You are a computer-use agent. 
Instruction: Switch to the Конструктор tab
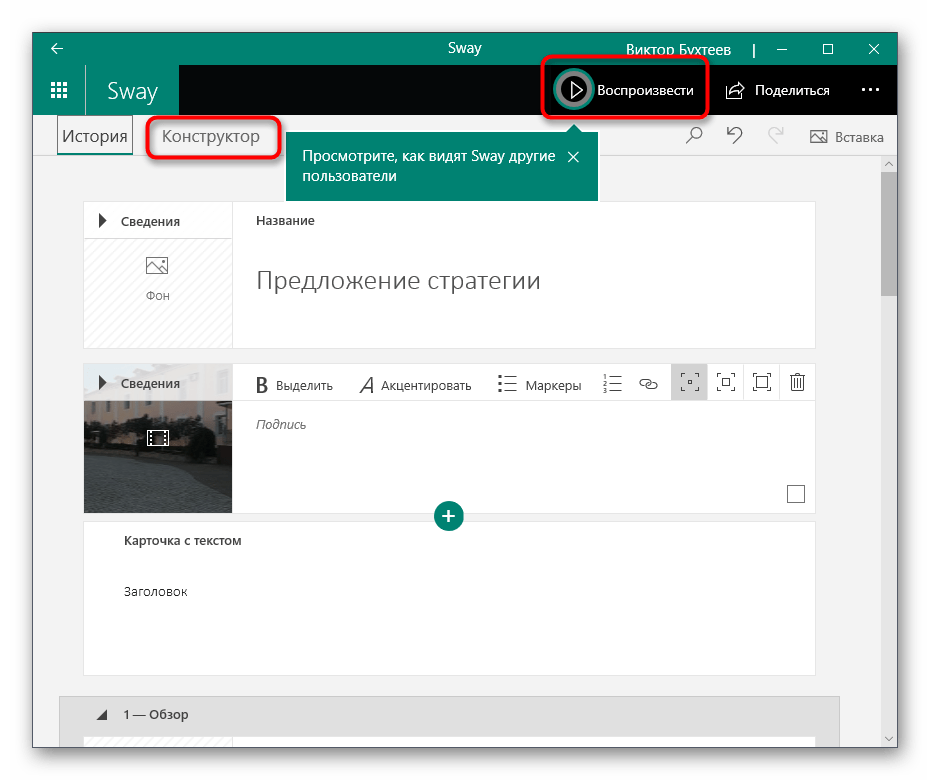[x=211, y=137]
